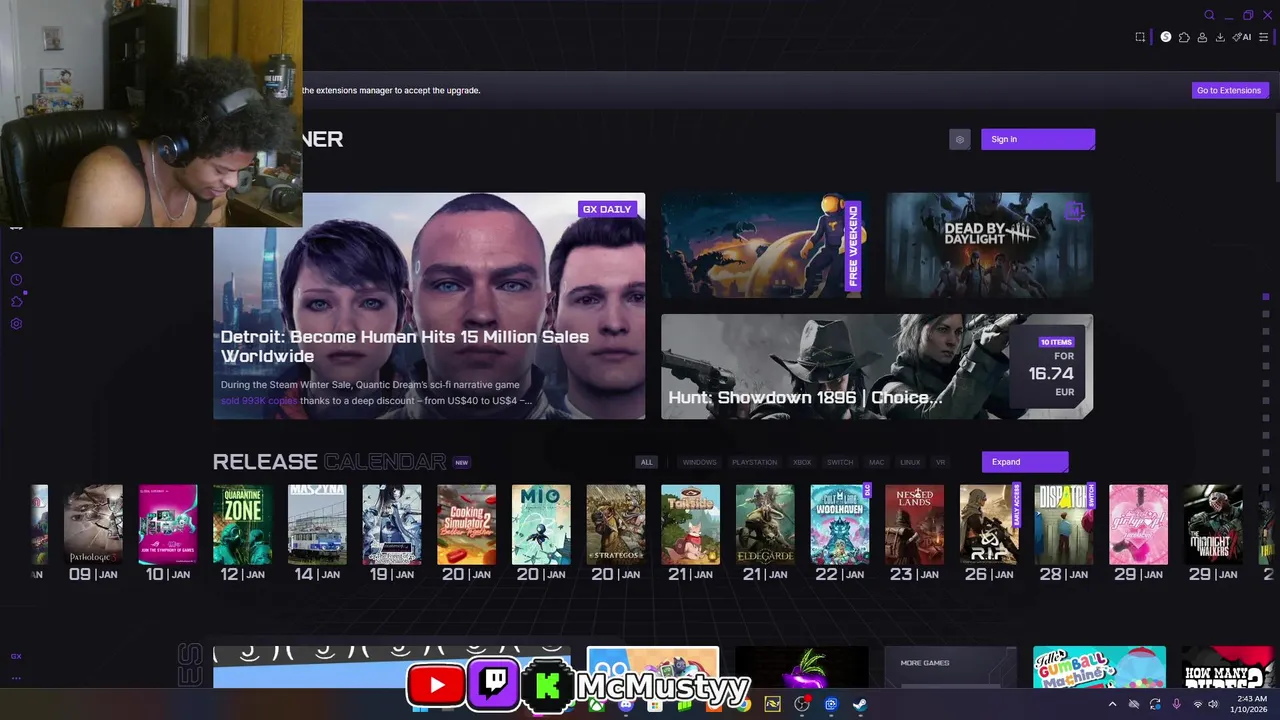The height and width of the screenshot is (720, 1280).
Task: Click the GX DAILY badge
Action: point(607,209)
